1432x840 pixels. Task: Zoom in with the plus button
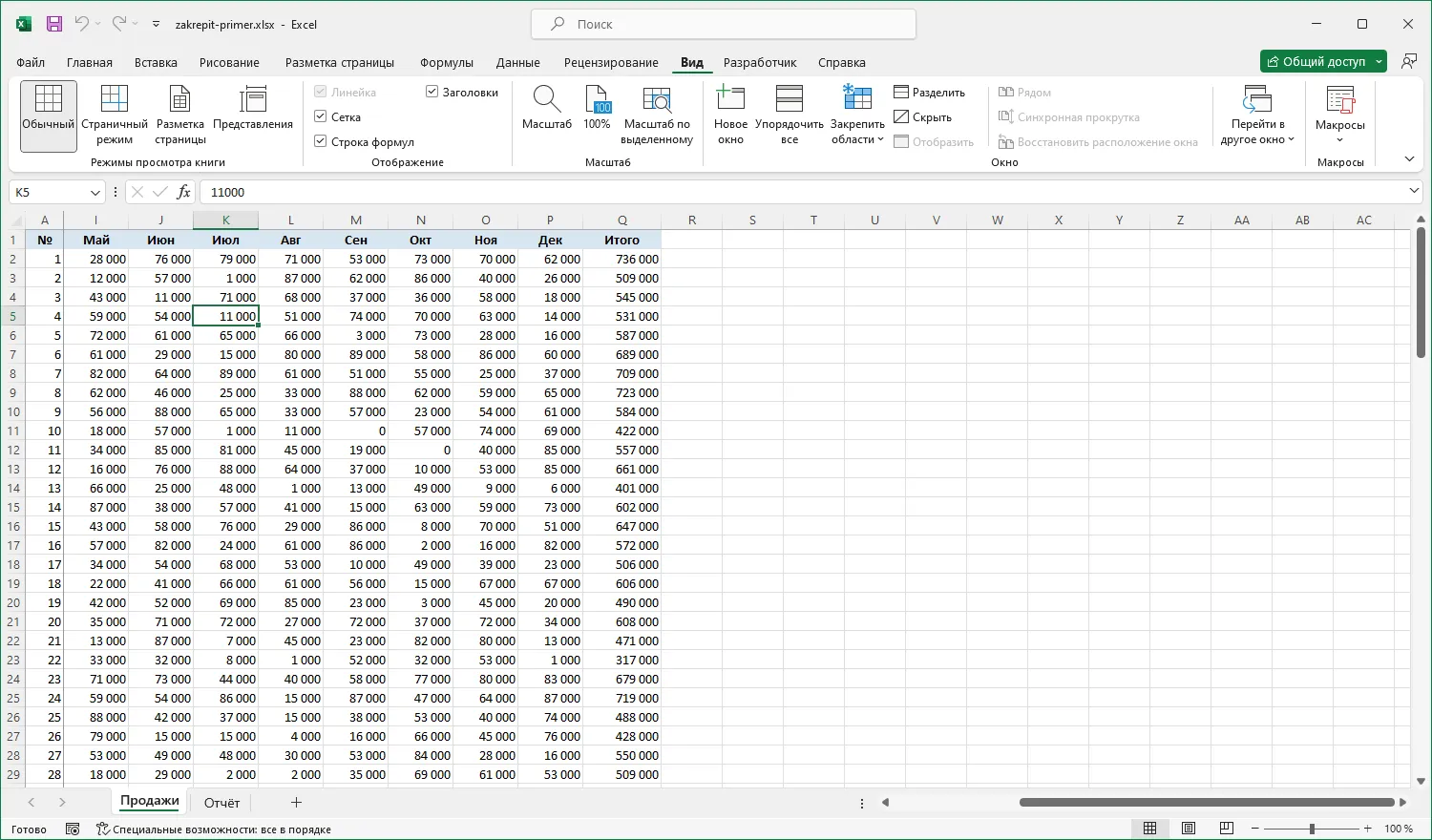click(1368, 829)
